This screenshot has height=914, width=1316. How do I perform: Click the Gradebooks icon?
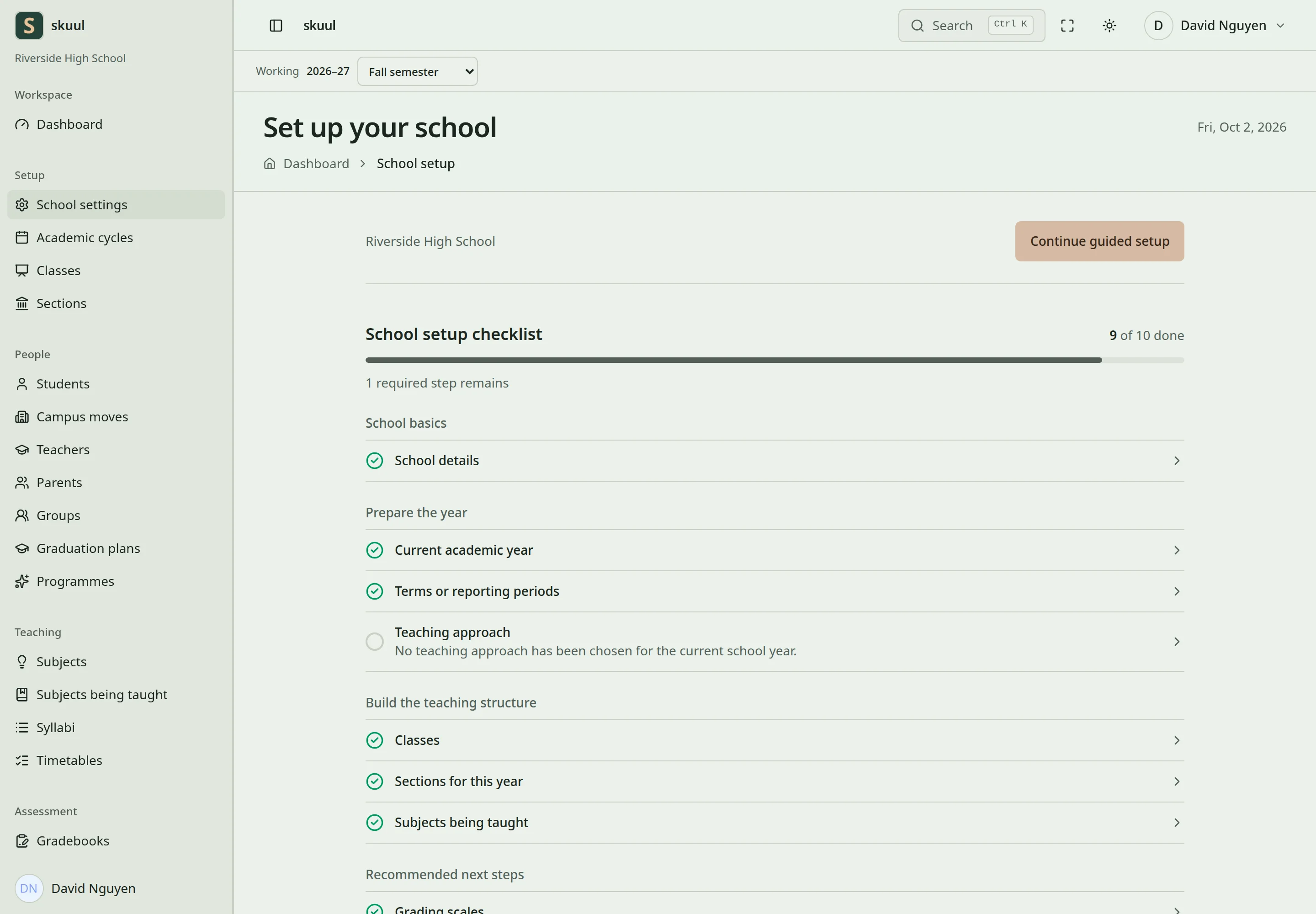22,841
